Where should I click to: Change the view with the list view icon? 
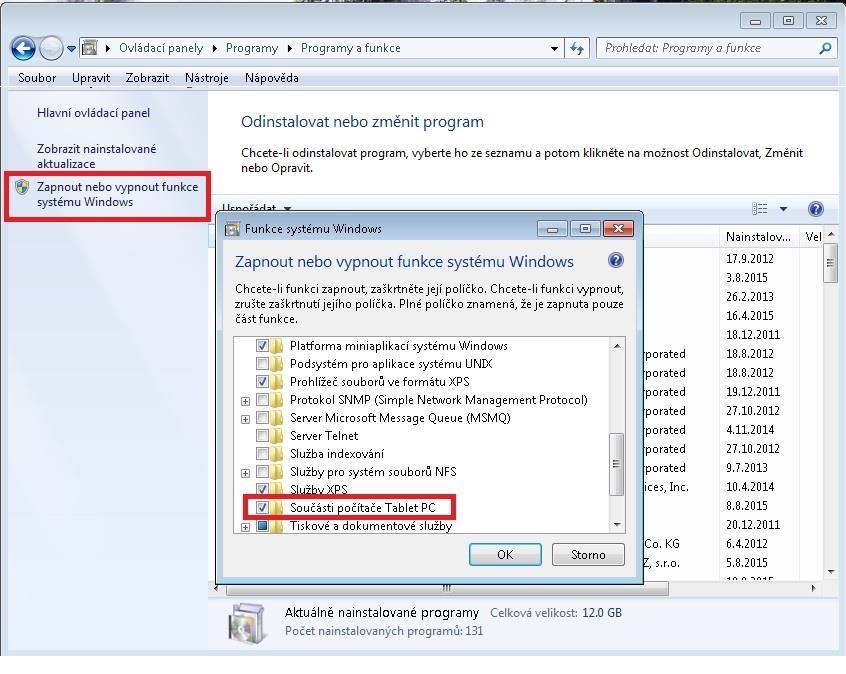[x=759, y=208]
